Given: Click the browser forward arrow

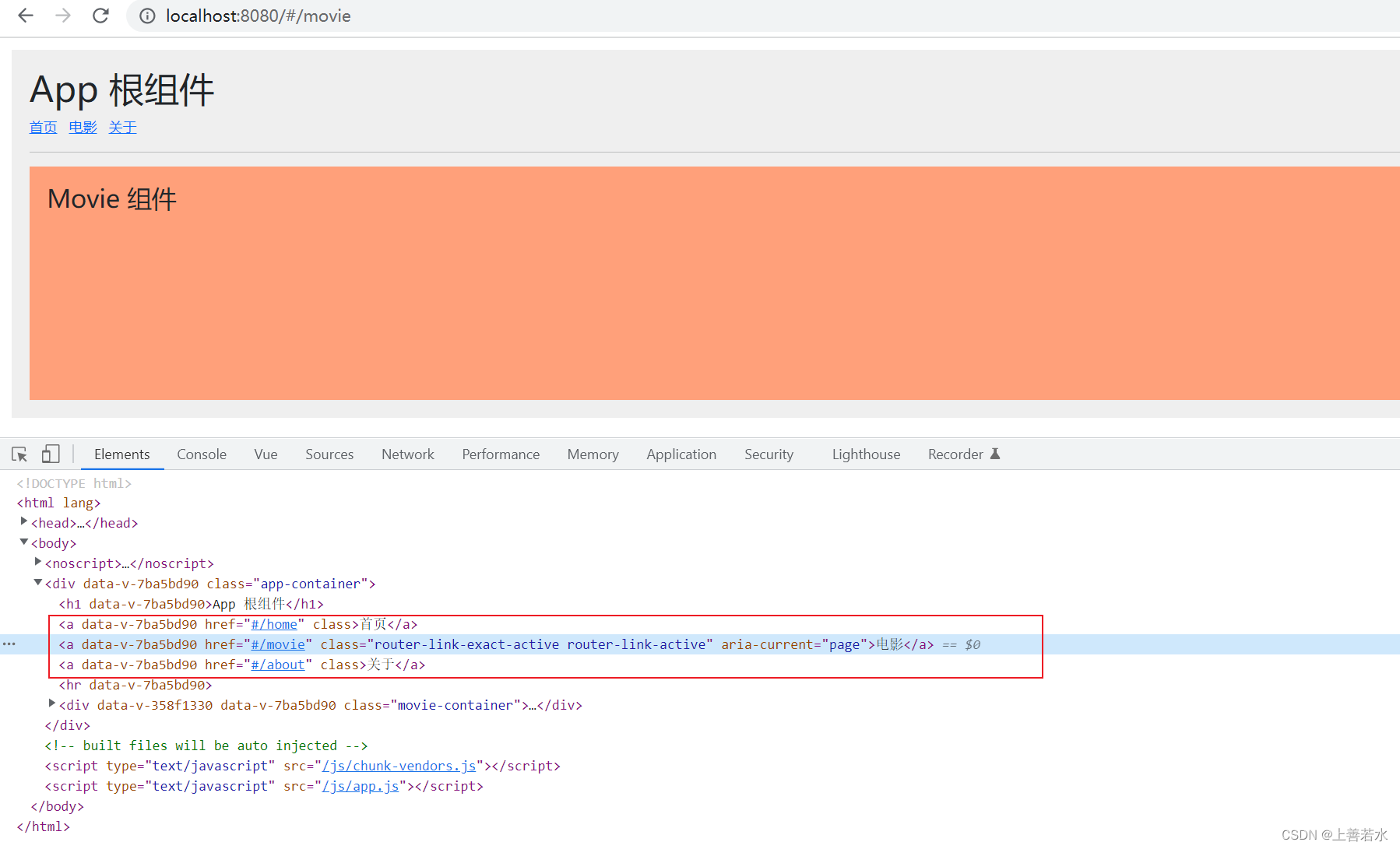Looking at the screenshot, I should pyautogui.click(x=63, y=16).
